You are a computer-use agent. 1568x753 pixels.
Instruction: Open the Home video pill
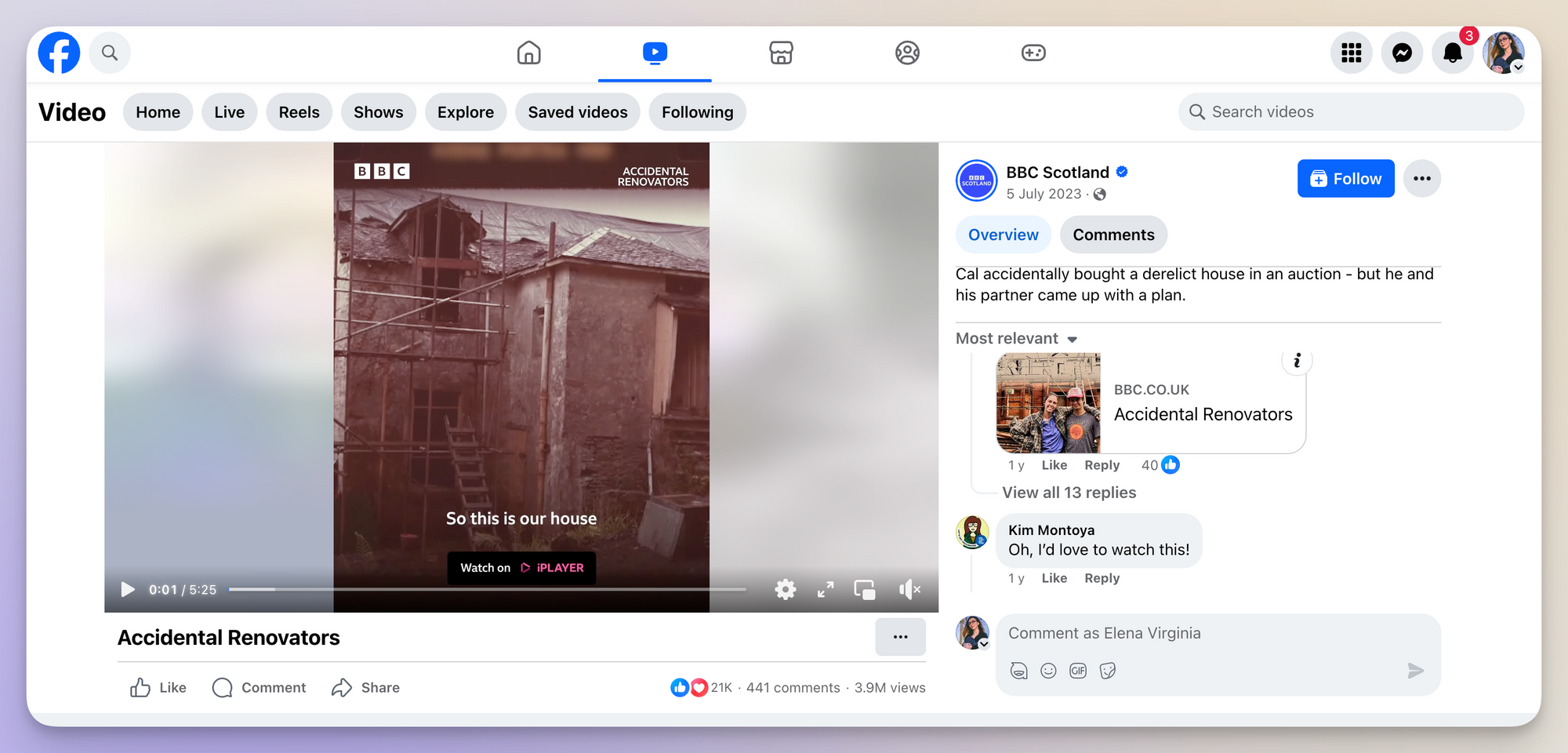158,112
